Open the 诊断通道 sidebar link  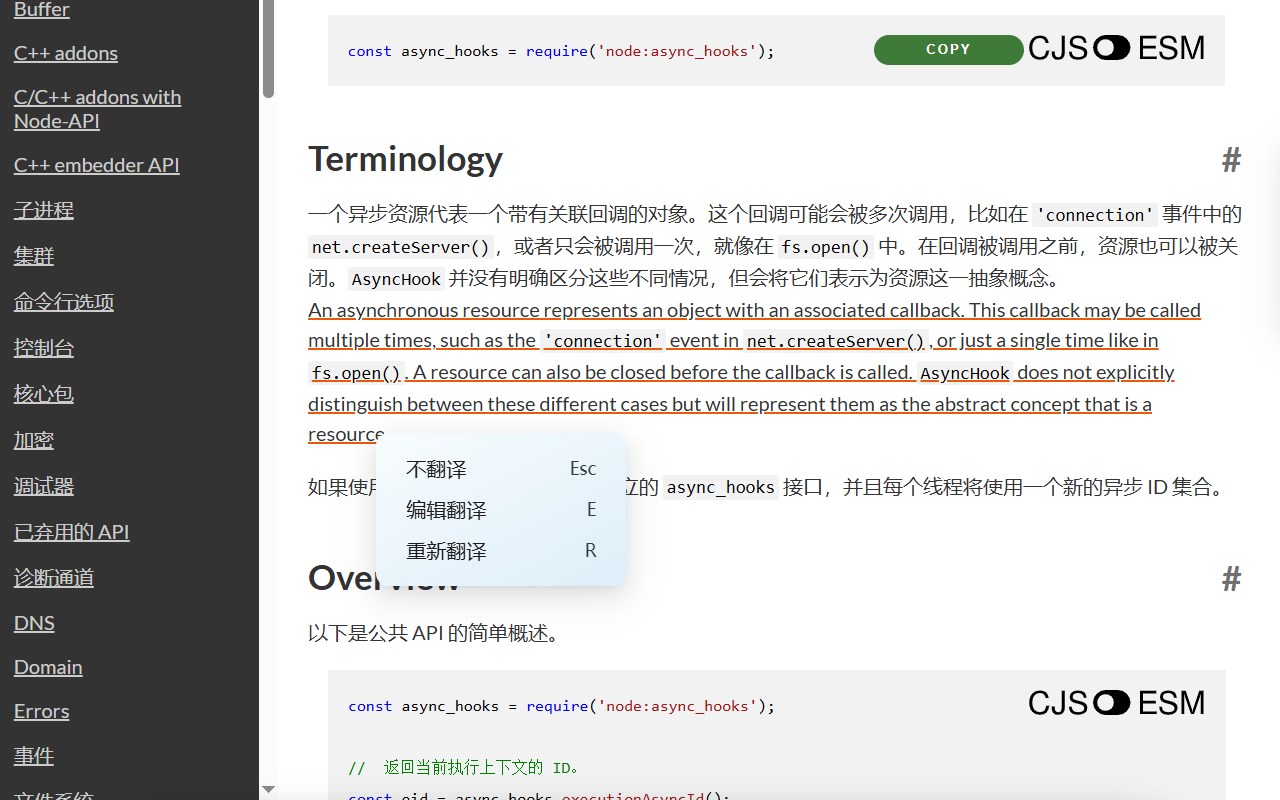[x=54, y=578]
